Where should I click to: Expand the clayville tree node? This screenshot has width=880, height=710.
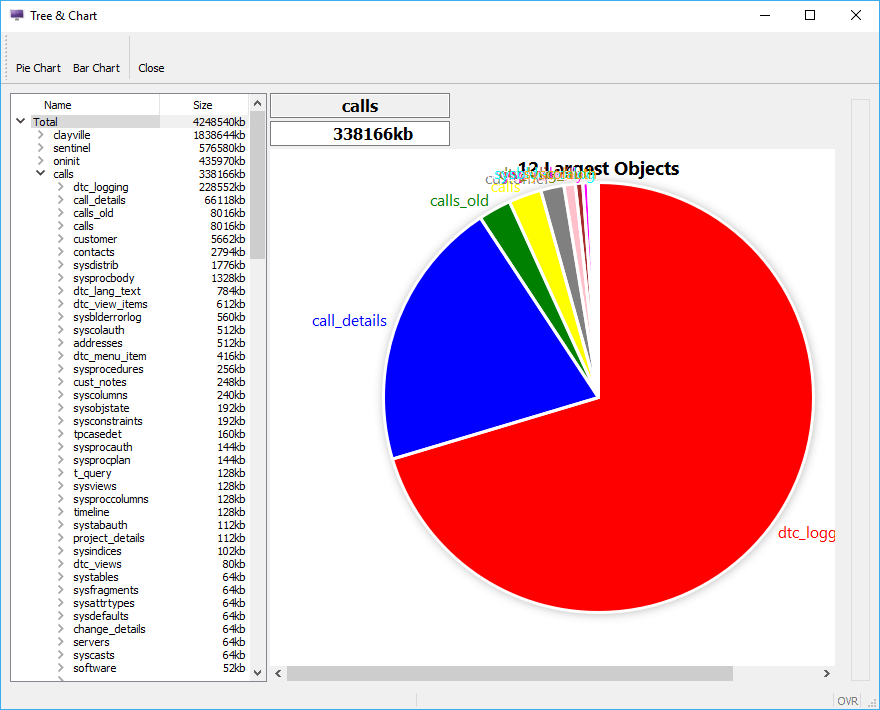click(41, 135)
